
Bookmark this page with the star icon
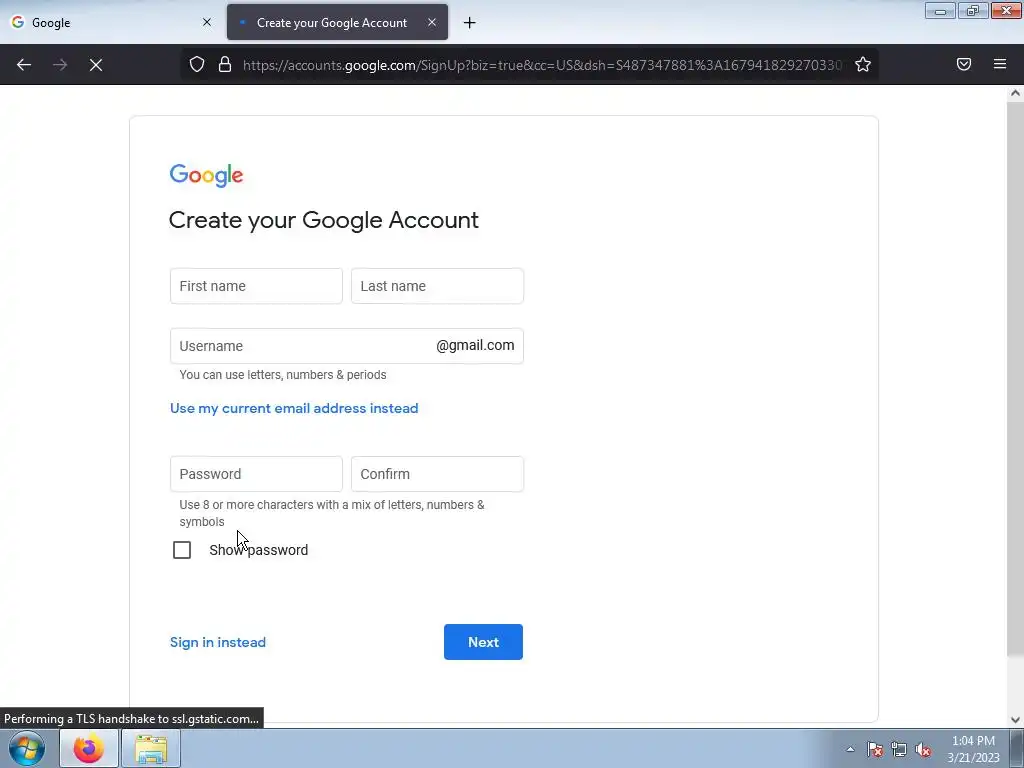[x=863, y=64]
